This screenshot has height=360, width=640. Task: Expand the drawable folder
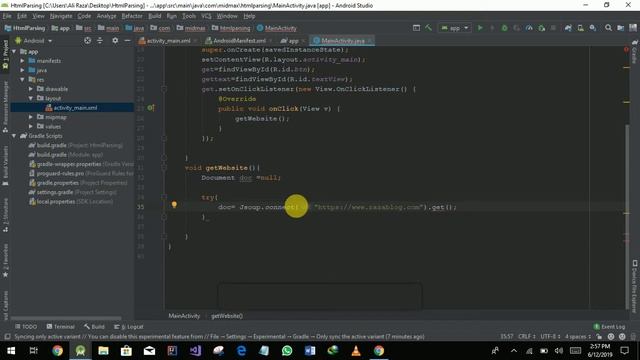point(31,89)
